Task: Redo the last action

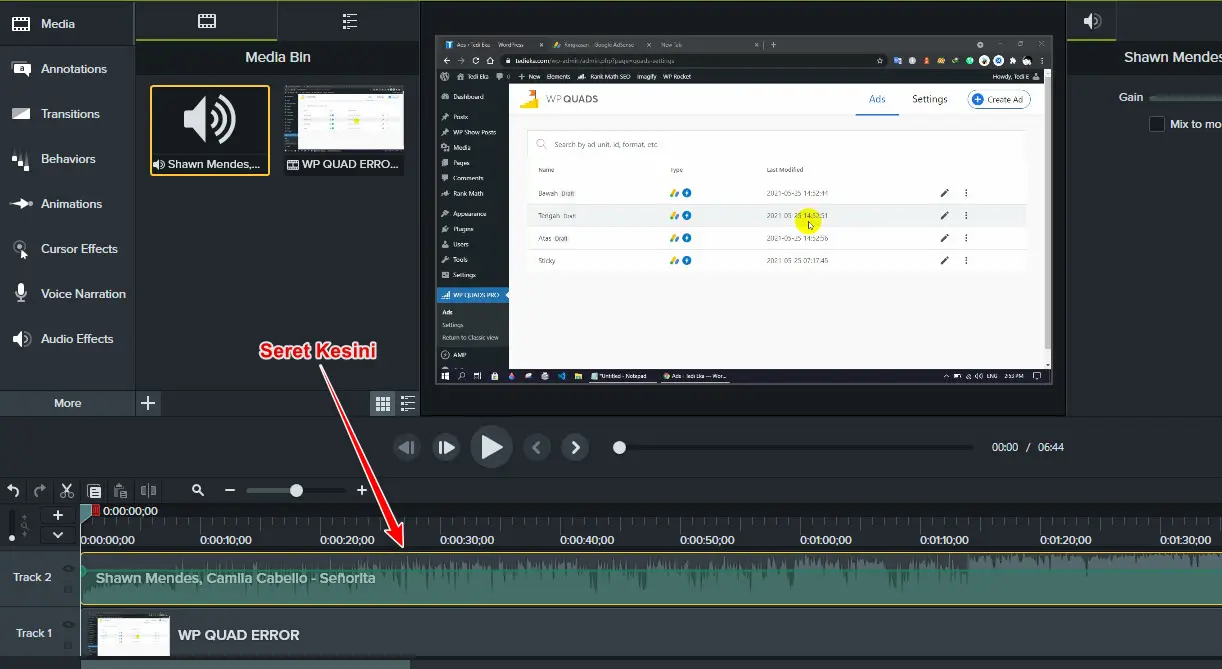Action: (40, 491)
